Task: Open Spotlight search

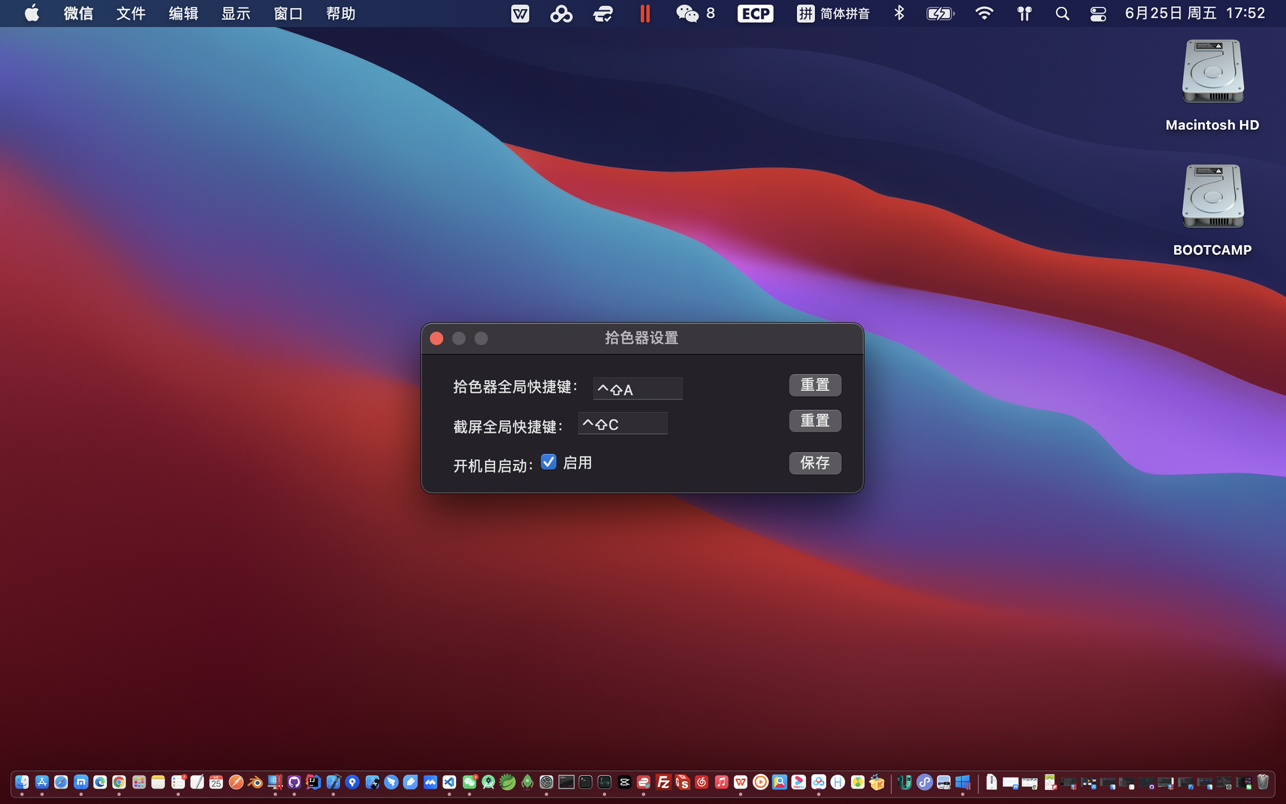Action: coord(1062,13)
